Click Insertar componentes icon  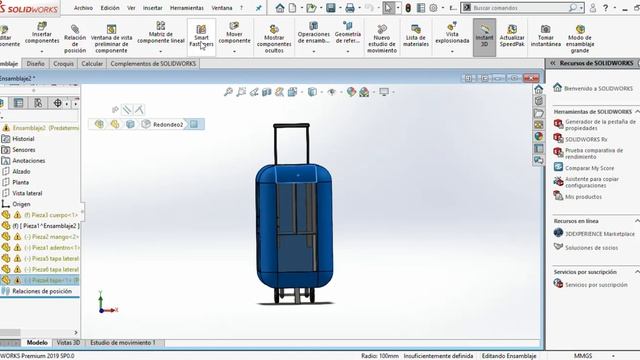tap(42, 26)
